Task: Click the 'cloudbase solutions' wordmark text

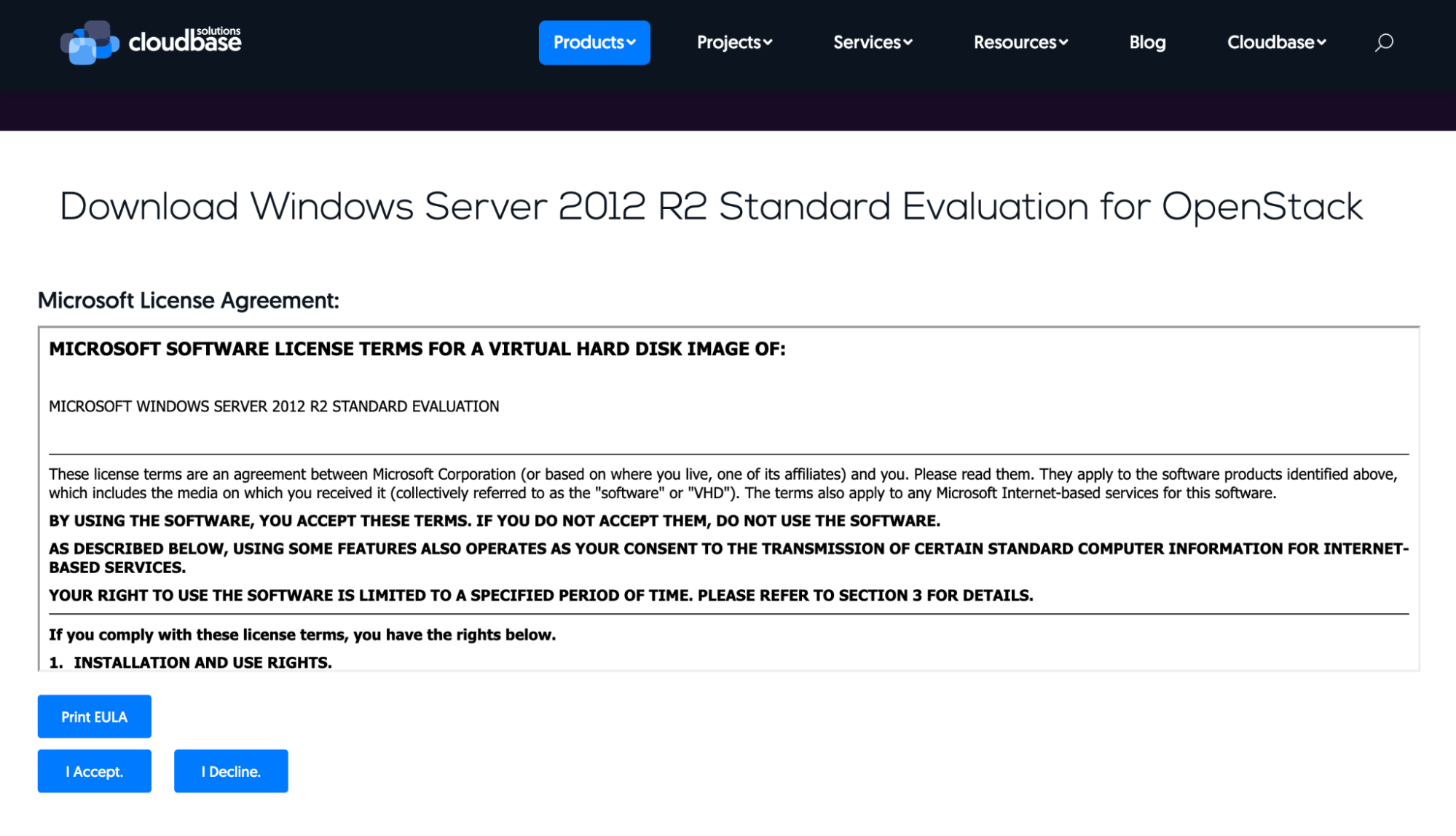Action: tap(185, 42)
